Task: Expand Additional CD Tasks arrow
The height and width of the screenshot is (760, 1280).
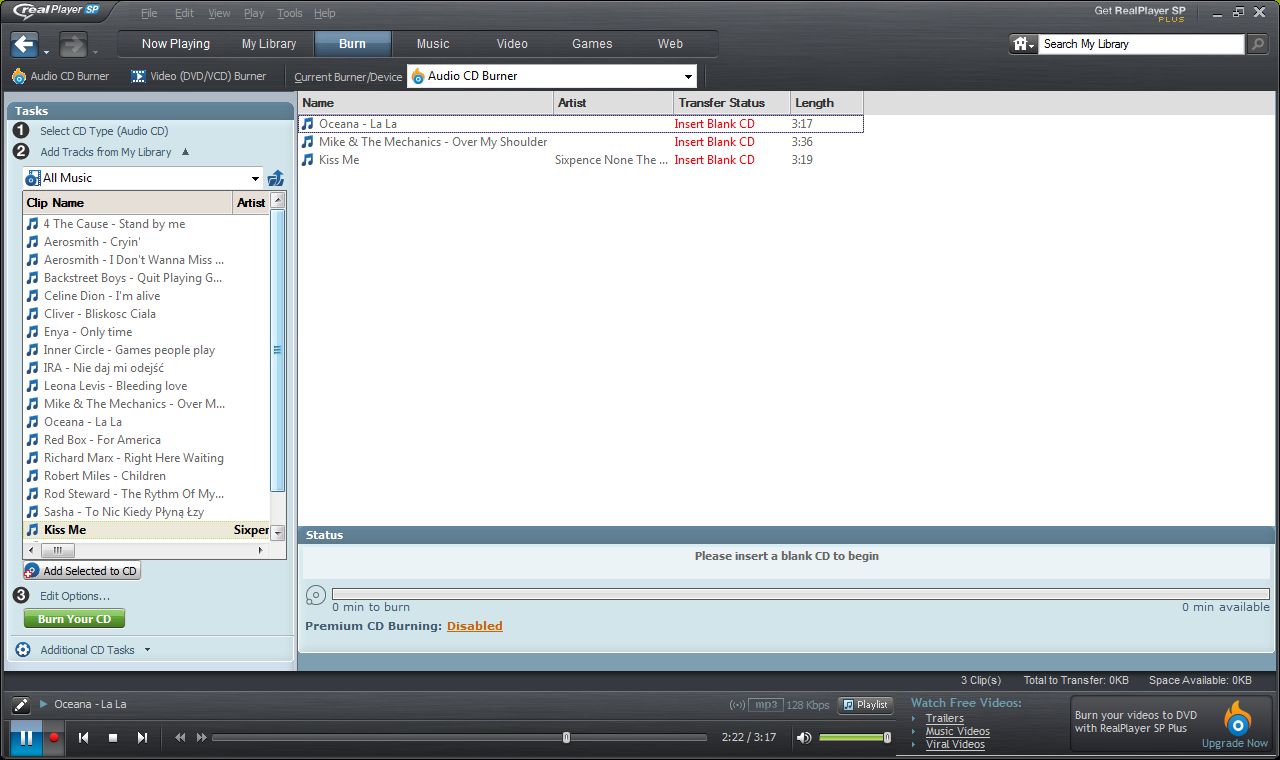Action: tap(147, 650)
